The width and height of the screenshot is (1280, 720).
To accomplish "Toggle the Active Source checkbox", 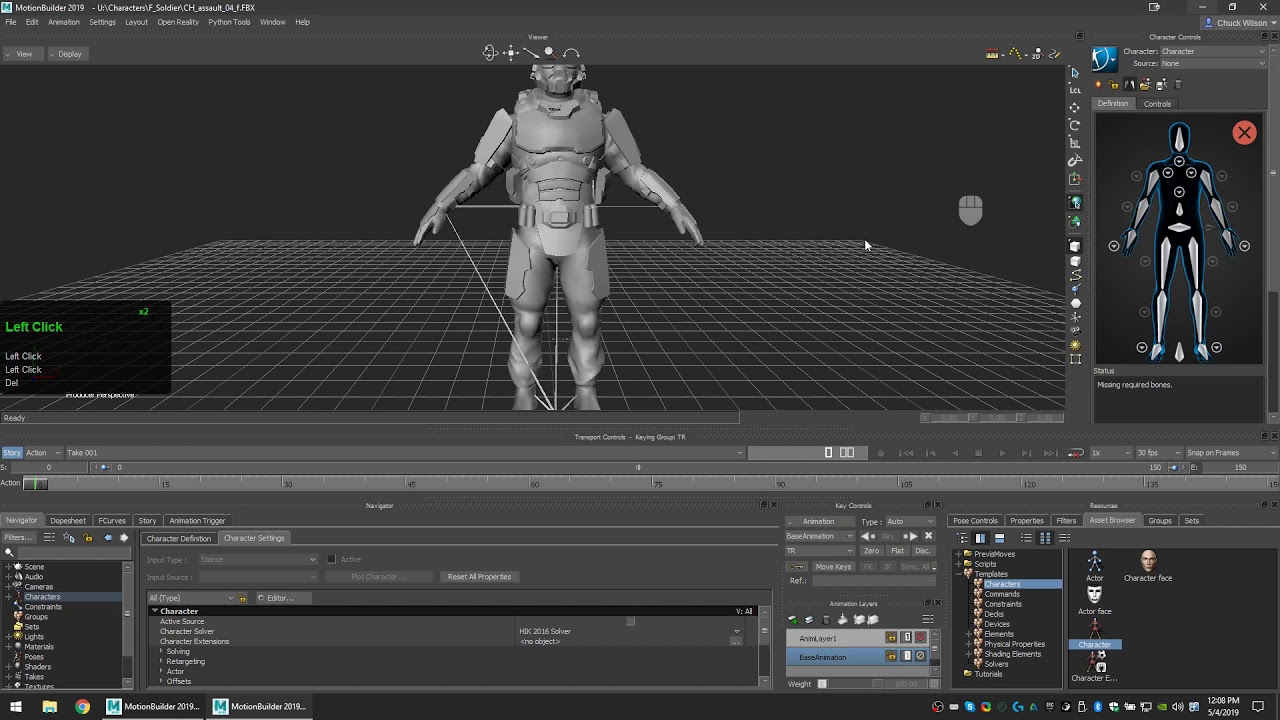I will (x=630, y=621).
